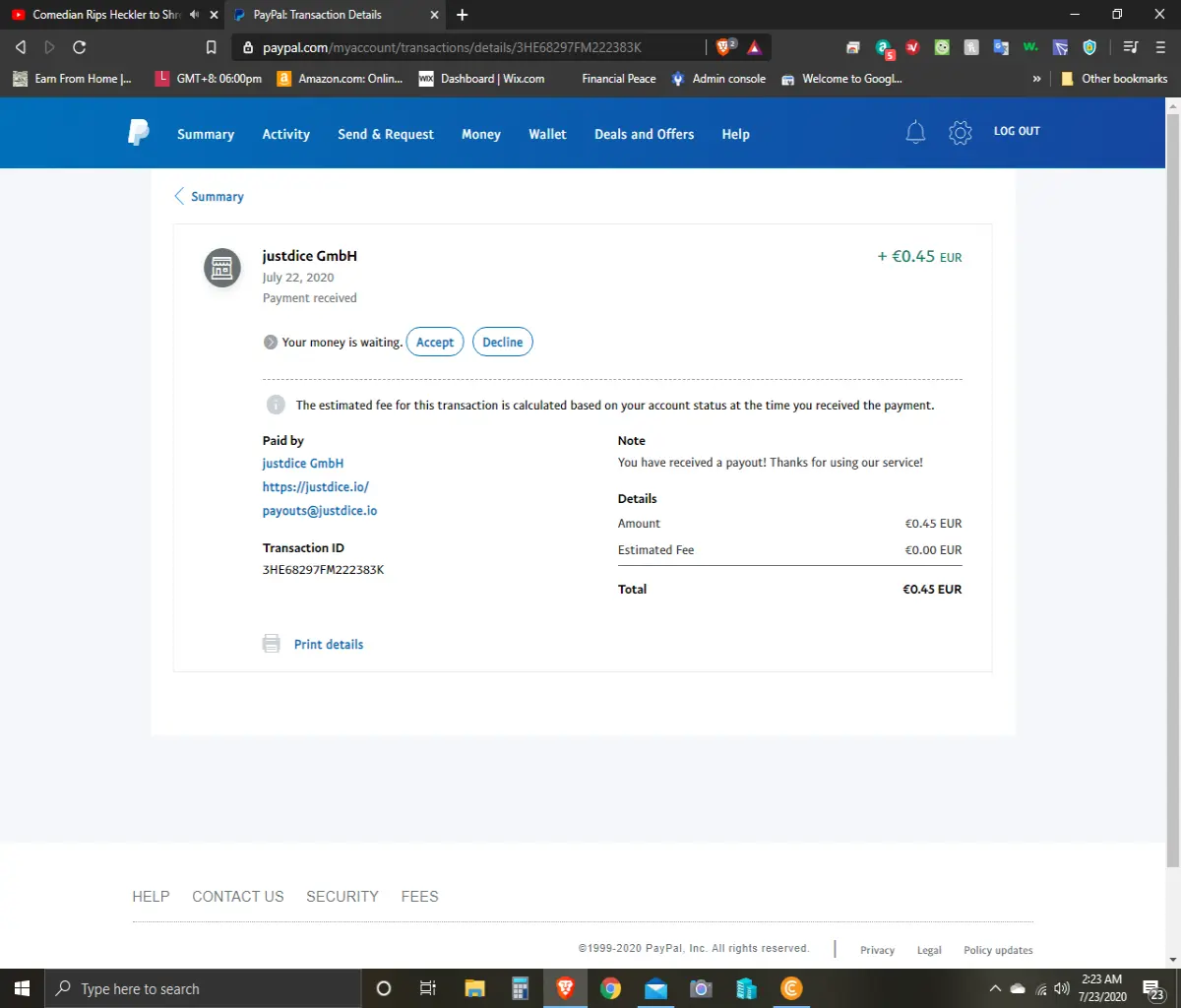Click the bookmark page icon in address bar
This screenshot has height=1008, width=1181.
pos(211,46)
